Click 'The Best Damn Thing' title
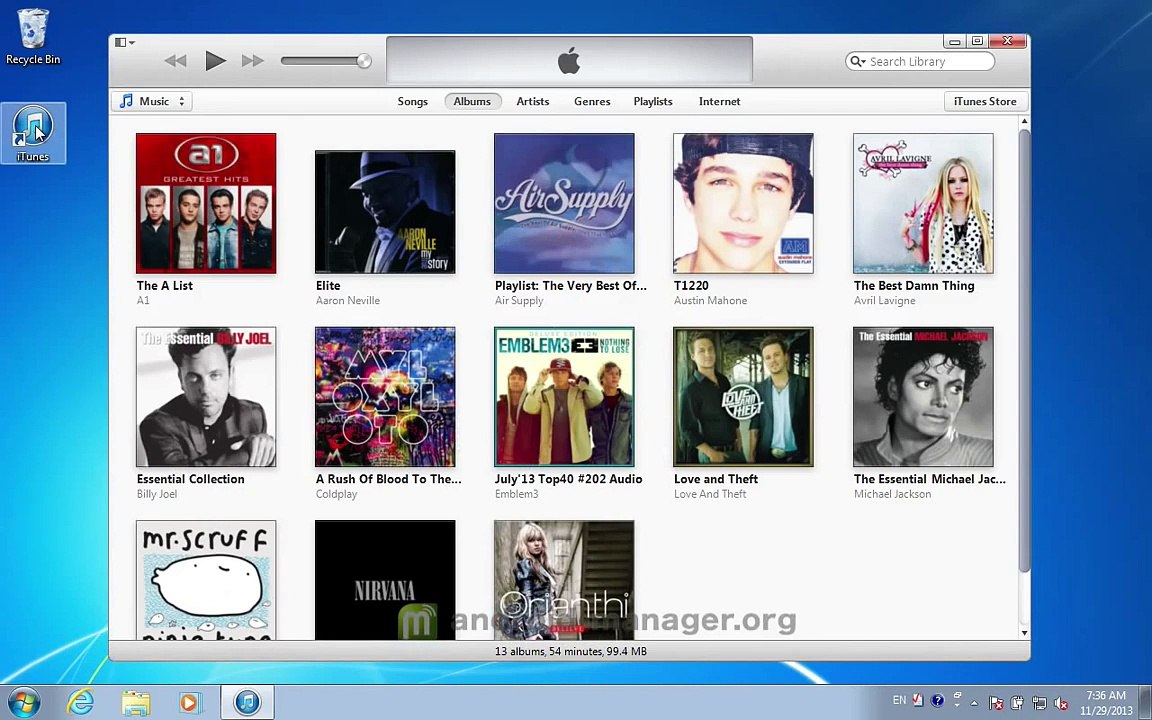Image resolution: width=1152 pixels, height=720 pixels. tap(914, 286)
